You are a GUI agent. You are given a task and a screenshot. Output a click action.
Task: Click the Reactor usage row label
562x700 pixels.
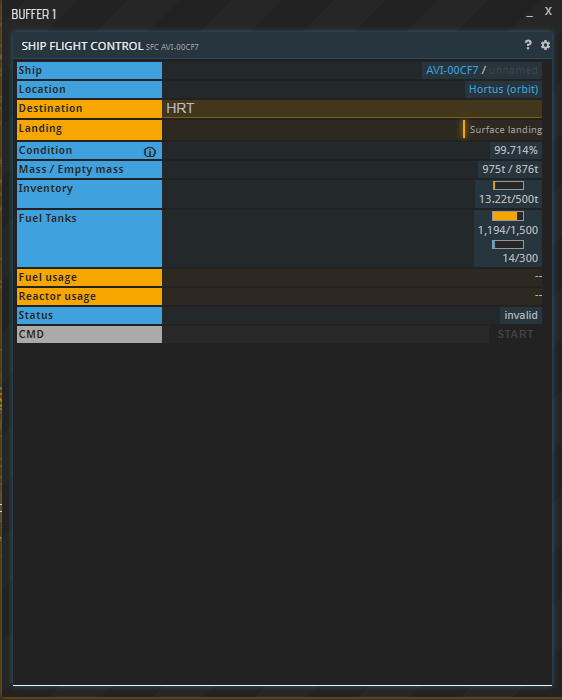[x=89, y=296]
